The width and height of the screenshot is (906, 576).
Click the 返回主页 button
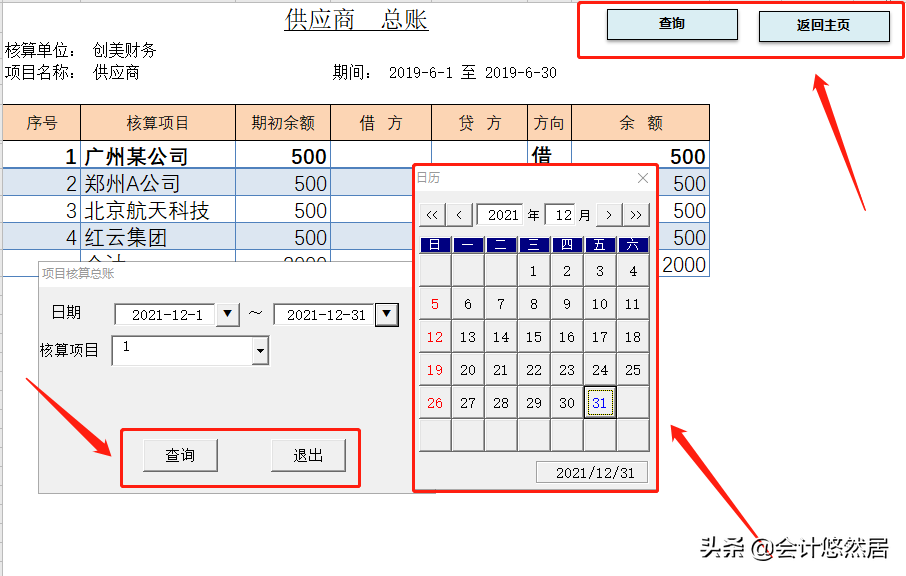[x=824, y=26]
